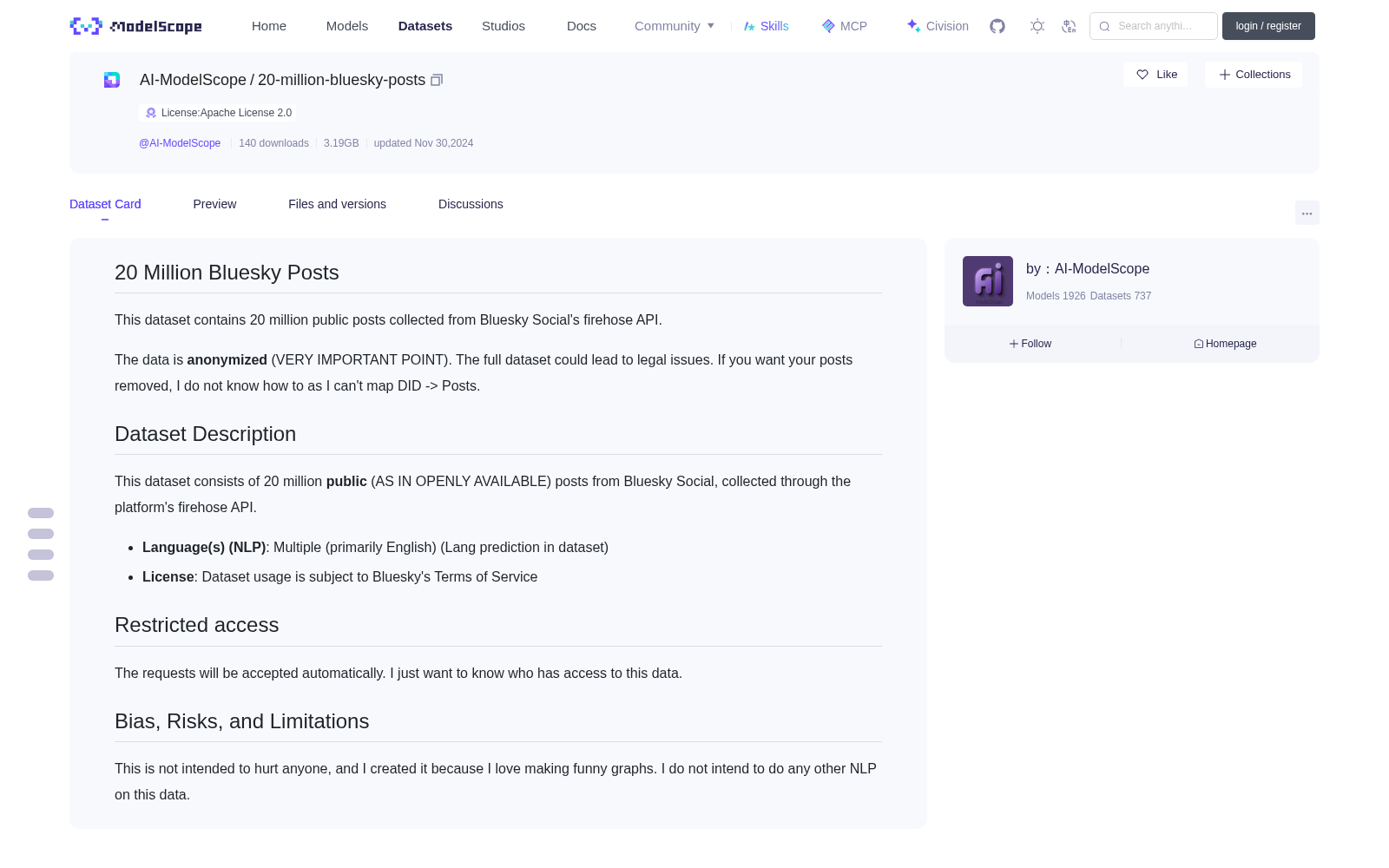1389x868 pixels.
Task: Click the Restricted access heading
Action: 196,625
